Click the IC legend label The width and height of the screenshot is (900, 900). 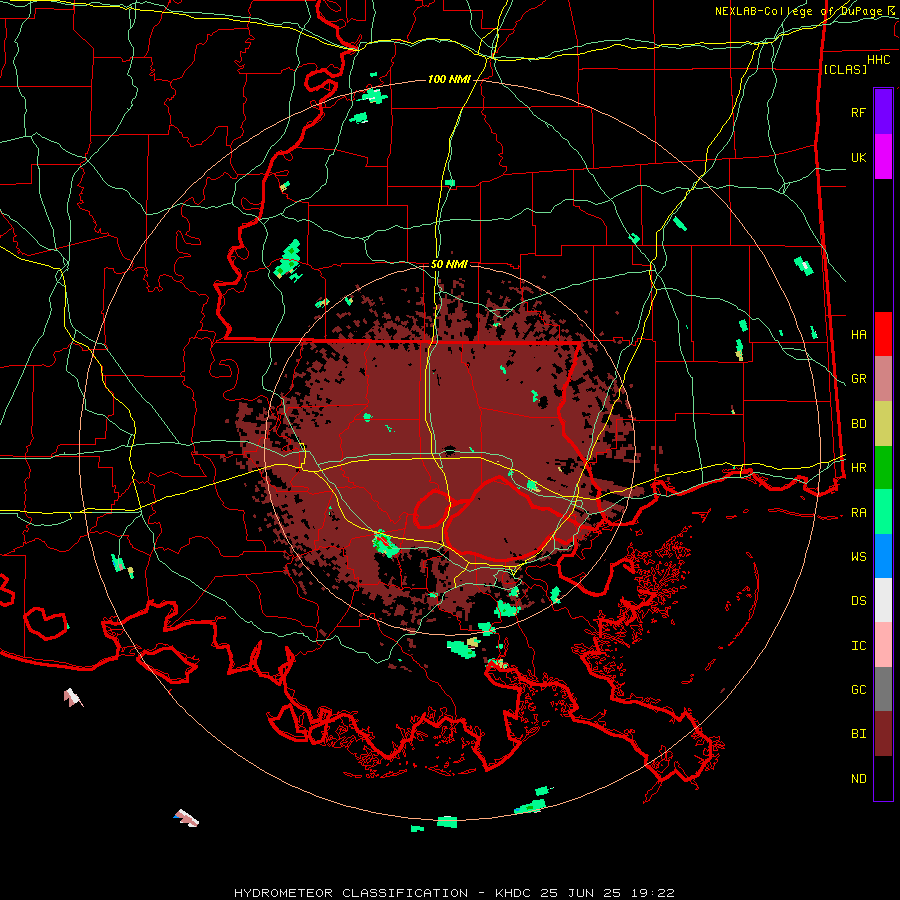(859, 646)
